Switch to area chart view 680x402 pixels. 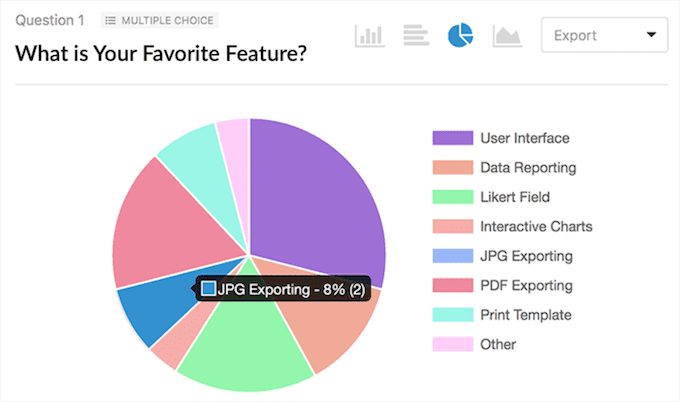coord(507,36)
